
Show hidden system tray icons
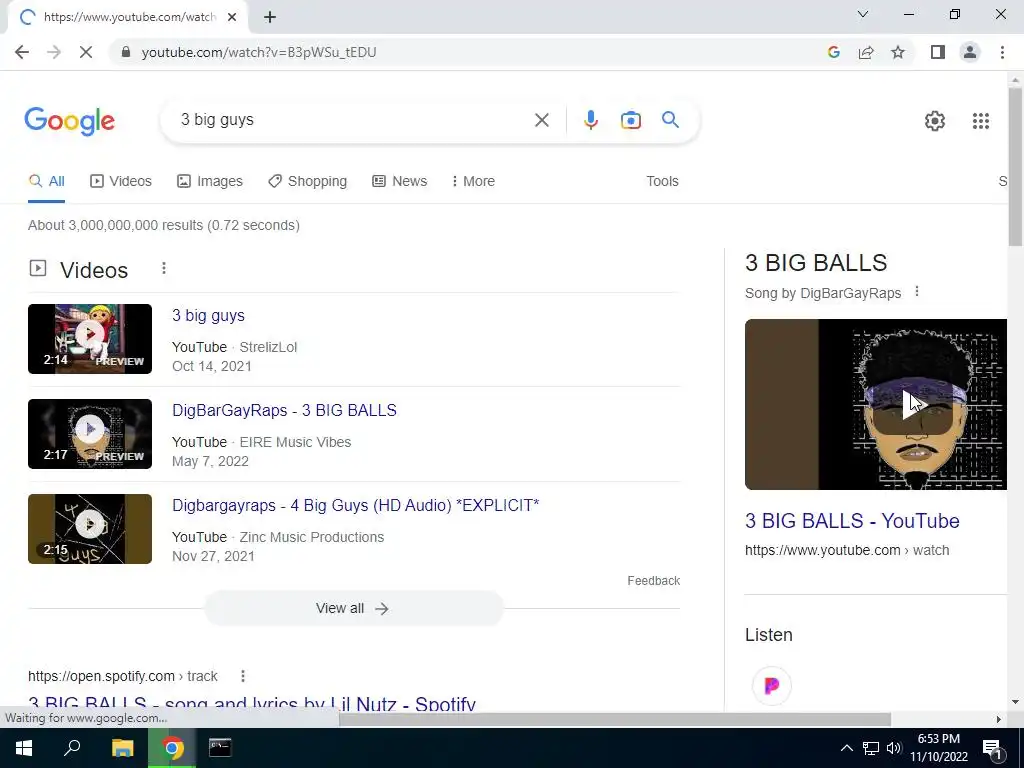click(x=846, y=748)
